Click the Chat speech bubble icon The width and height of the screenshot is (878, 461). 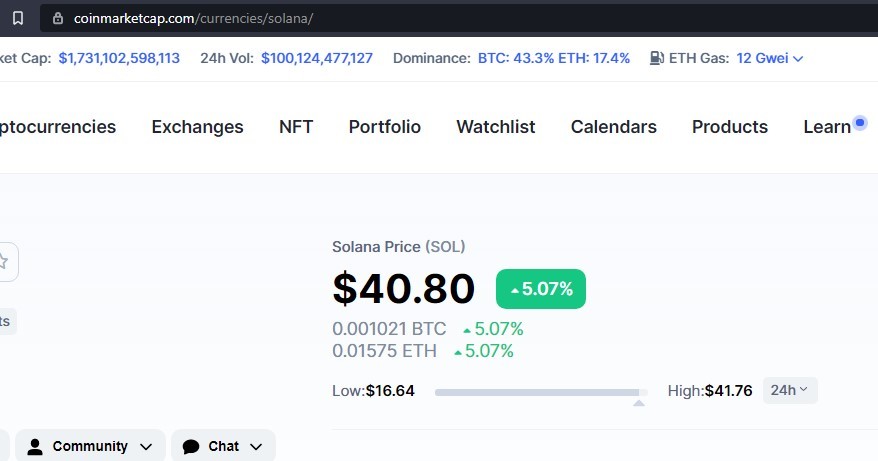click(x=191, y=446)
